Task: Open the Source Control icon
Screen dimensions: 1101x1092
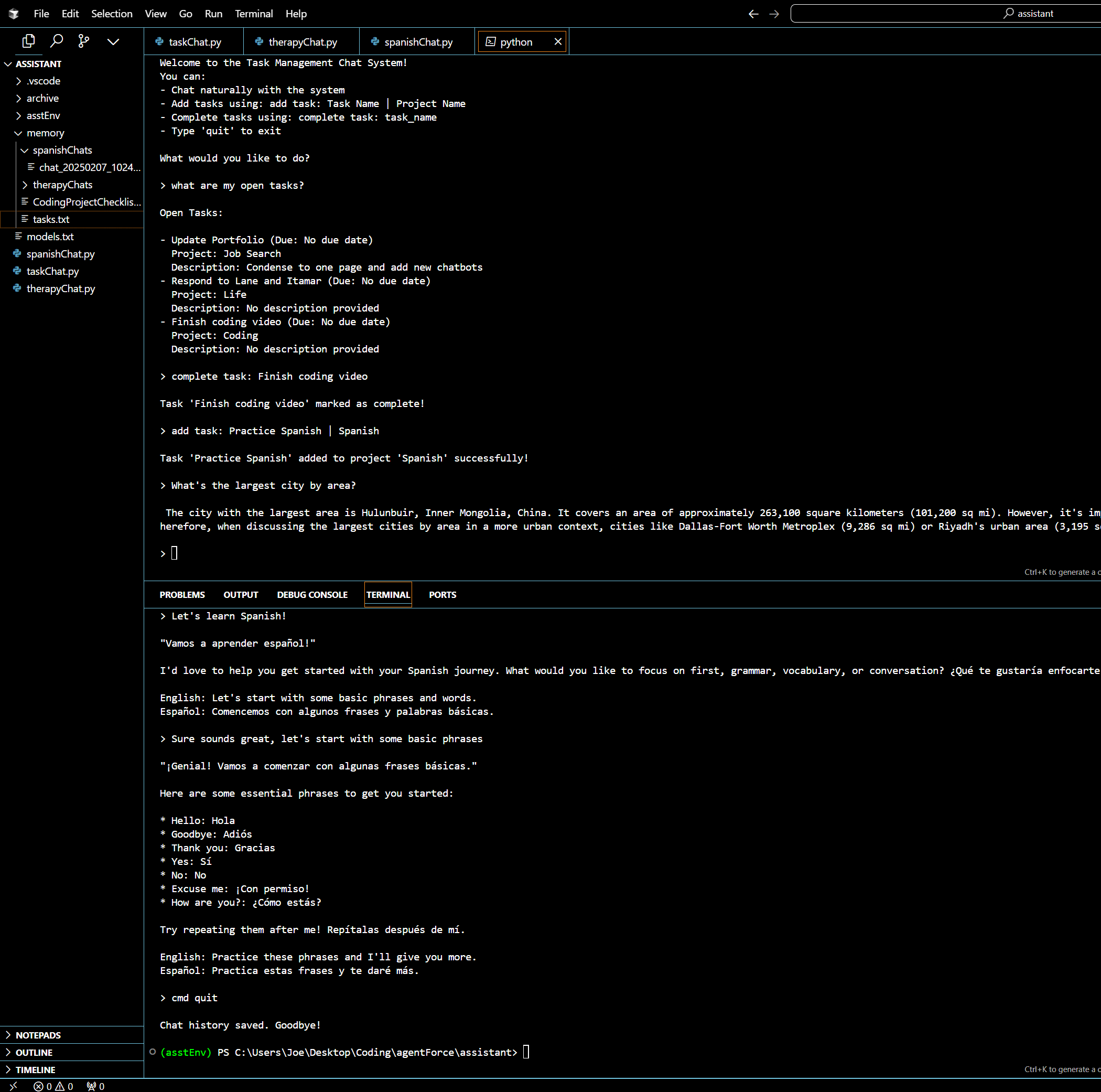Action: tap(84, 41)
